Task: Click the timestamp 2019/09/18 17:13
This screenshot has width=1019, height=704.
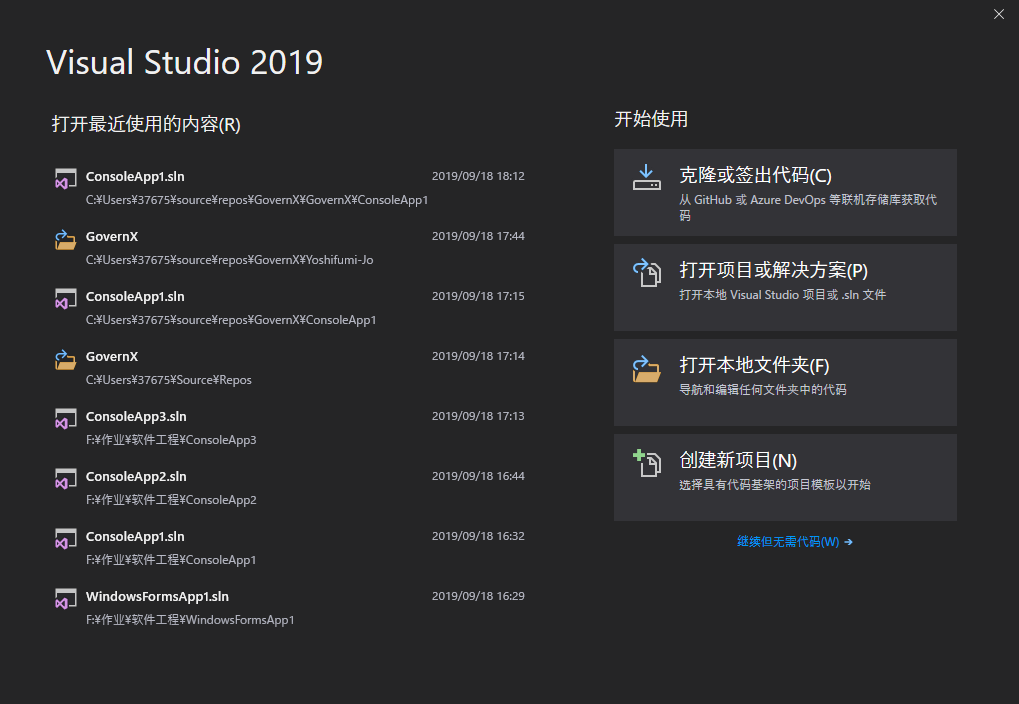Action: coord(478,416)
